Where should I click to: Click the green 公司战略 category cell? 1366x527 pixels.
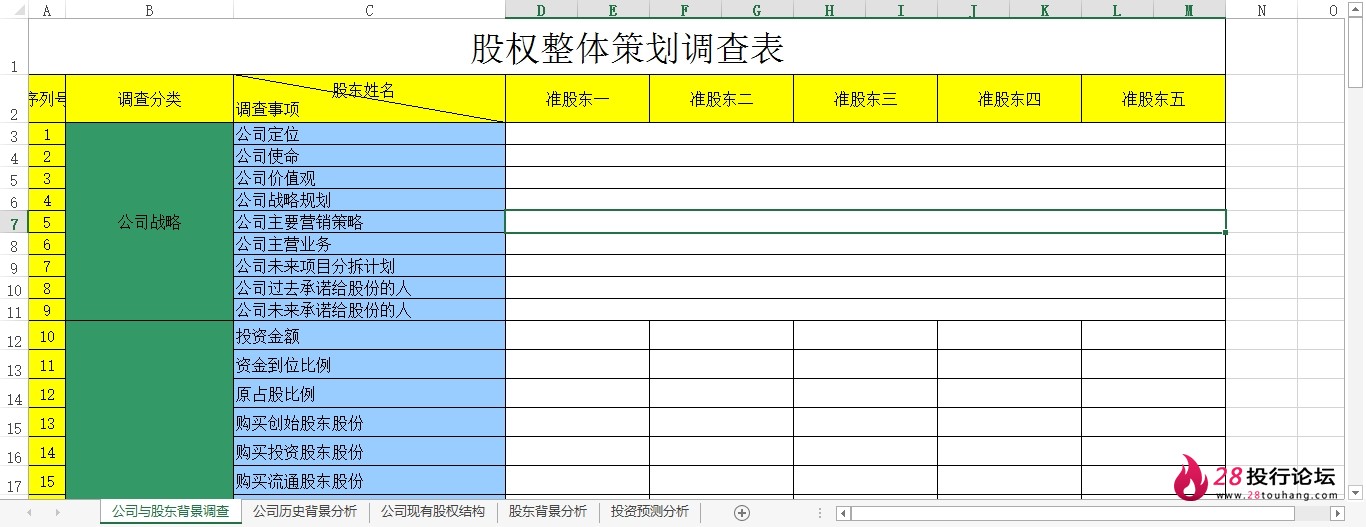click(x=150, y=222)
